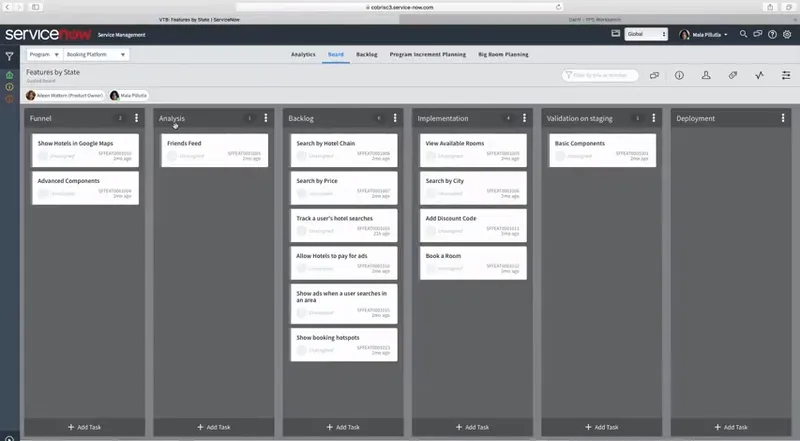Open the Basic Components card

(603, 150)
